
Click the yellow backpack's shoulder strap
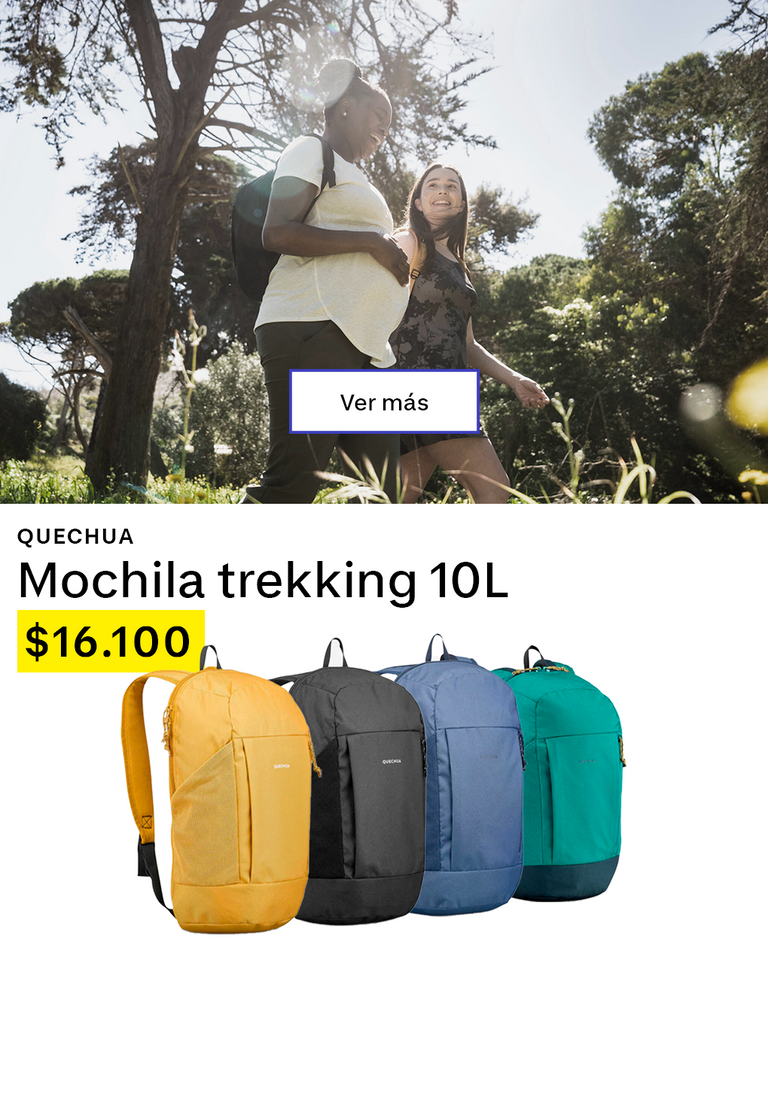click(x=141, y=755)
